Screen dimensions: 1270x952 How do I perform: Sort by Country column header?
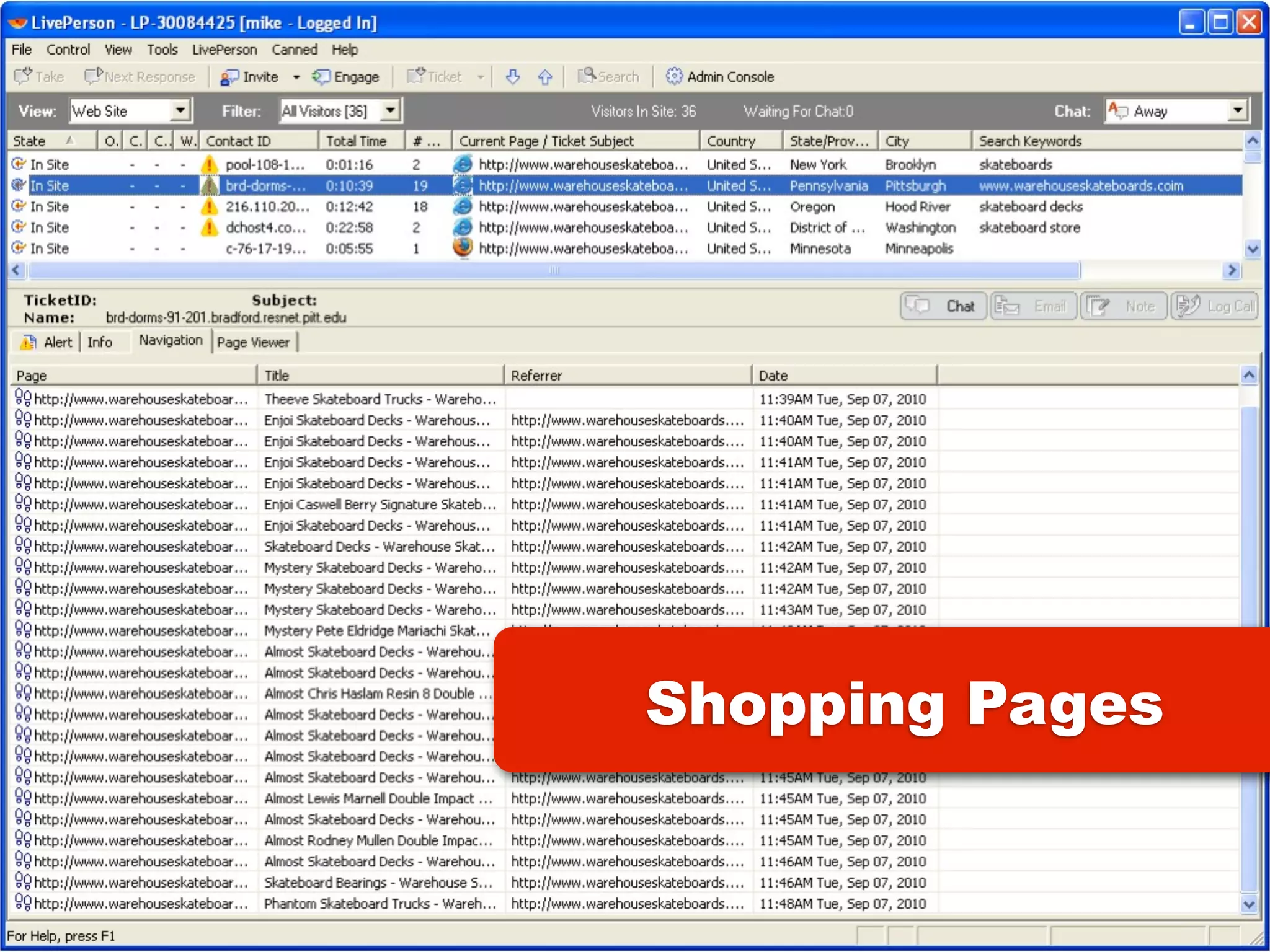741,141
